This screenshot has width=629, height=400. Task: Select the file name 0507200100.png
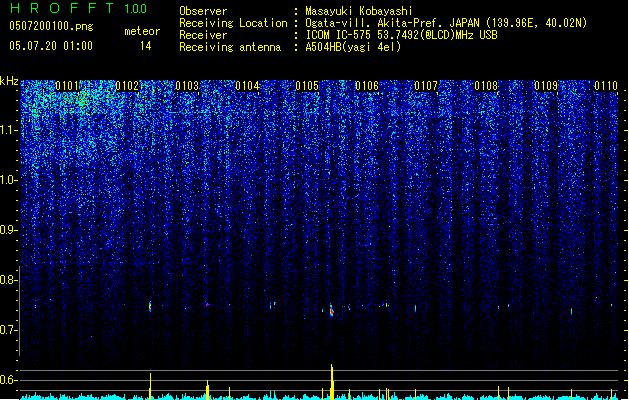[51, 26]
